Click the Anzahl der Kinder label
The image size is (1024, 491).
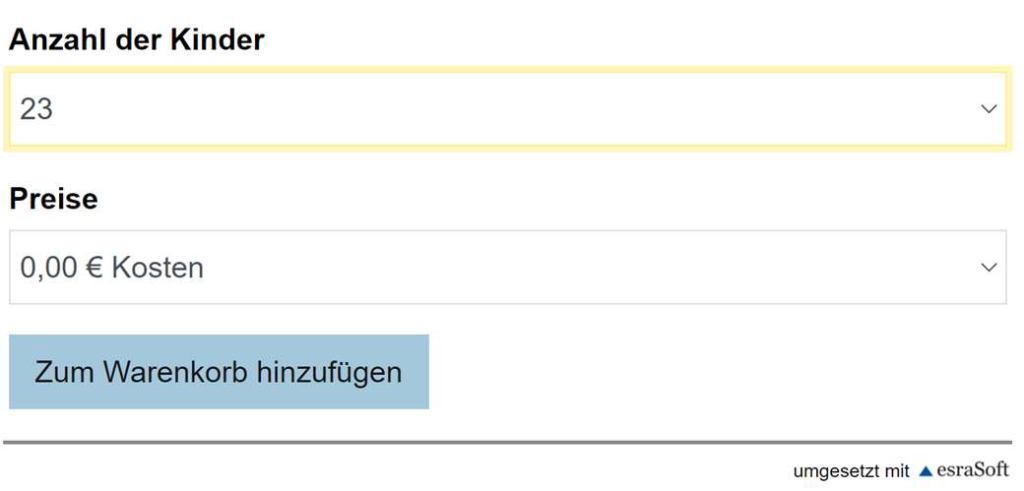point(136,40)
